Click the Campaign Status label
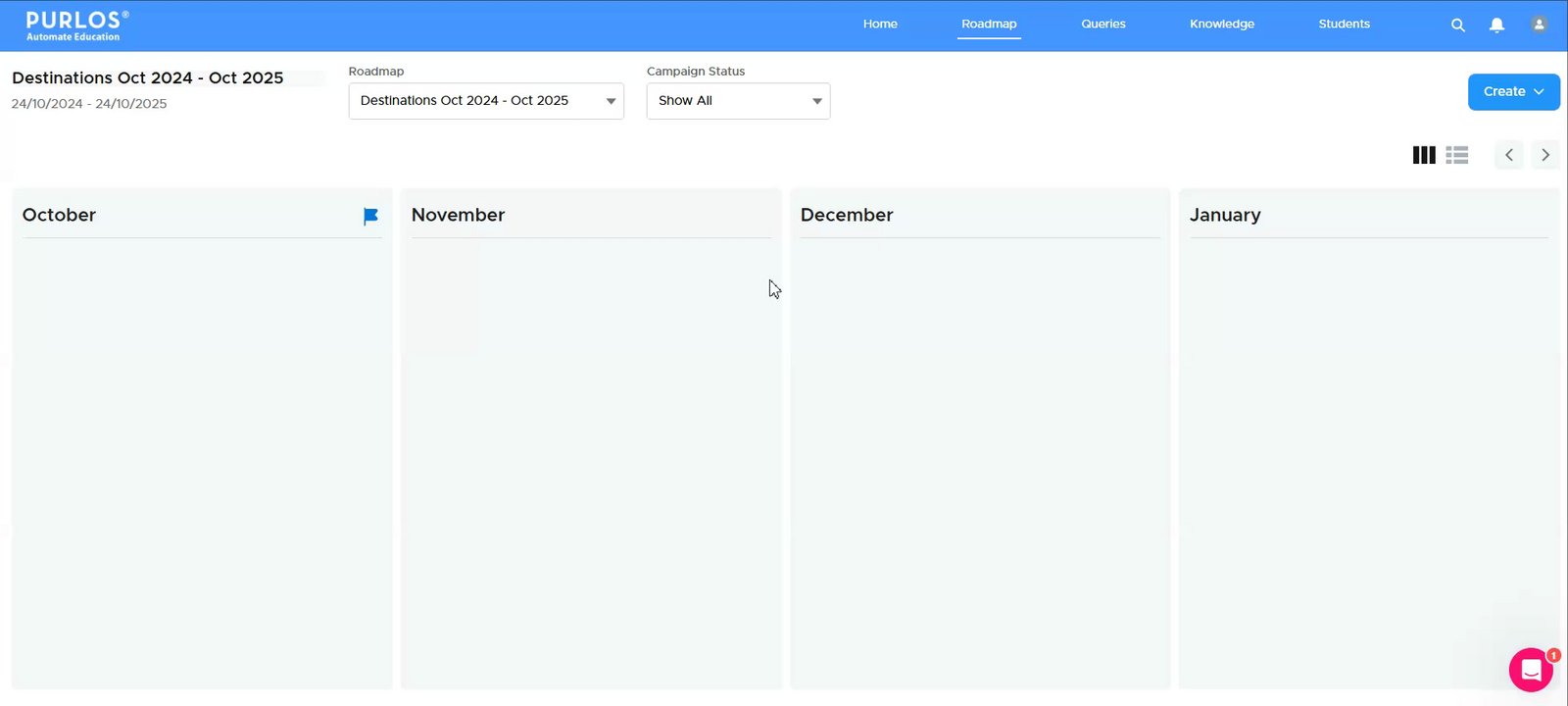The image size is (1568, 706). [696, 72]
